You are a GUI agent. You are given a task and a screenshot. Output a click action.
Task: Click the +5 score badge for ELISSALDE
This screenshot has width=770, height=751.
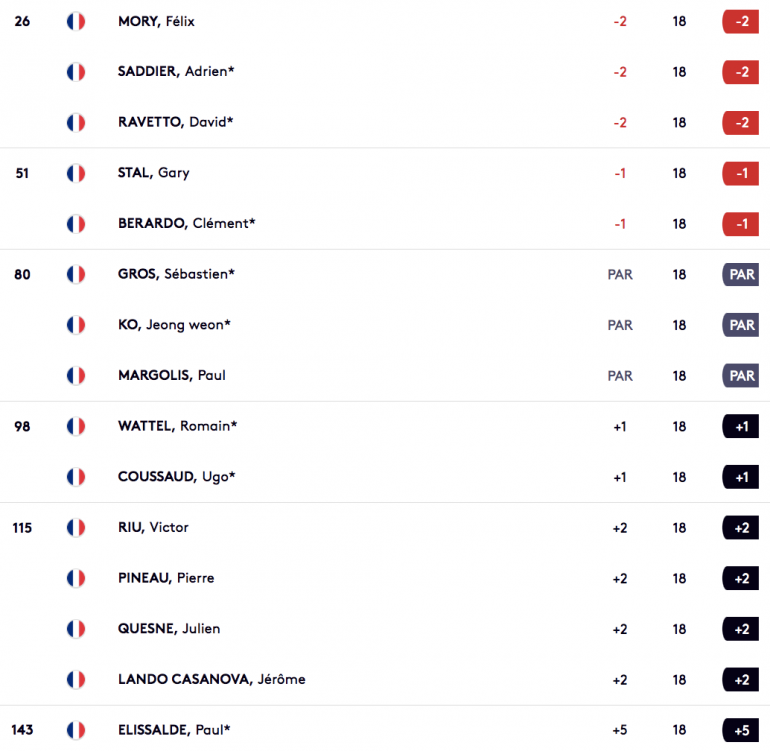(741, 730)
